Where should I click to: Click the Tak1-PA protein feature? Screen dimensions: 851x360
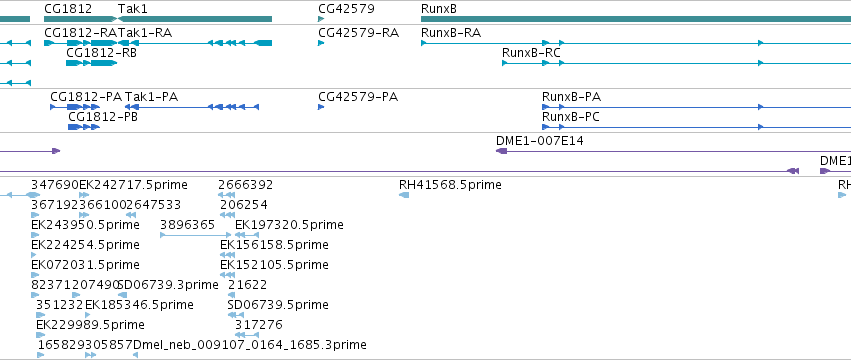tap(192, 107)
